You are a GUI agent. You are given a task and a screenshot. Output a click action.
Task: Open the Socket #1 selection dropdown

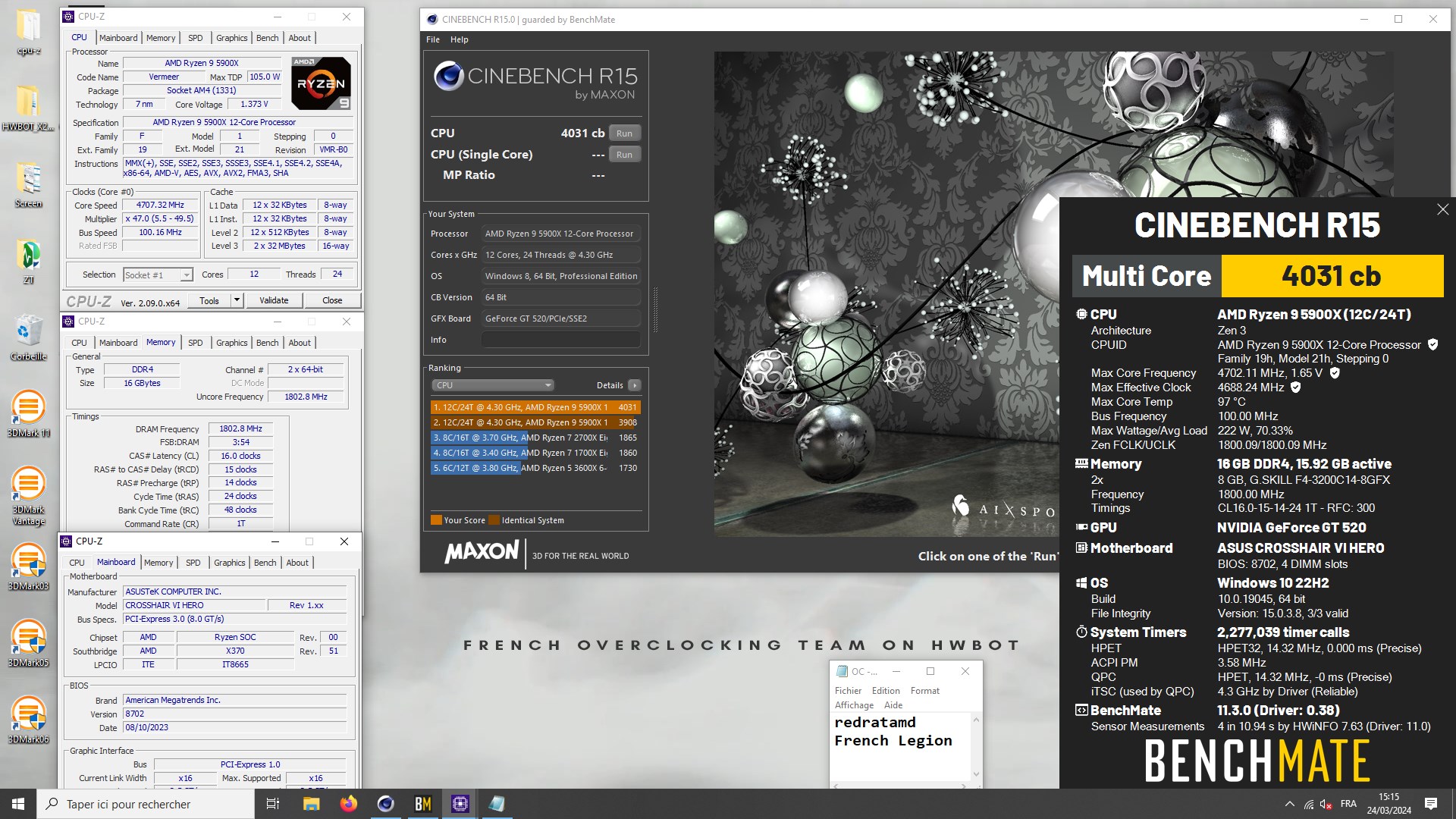click(x=158, y=275)
